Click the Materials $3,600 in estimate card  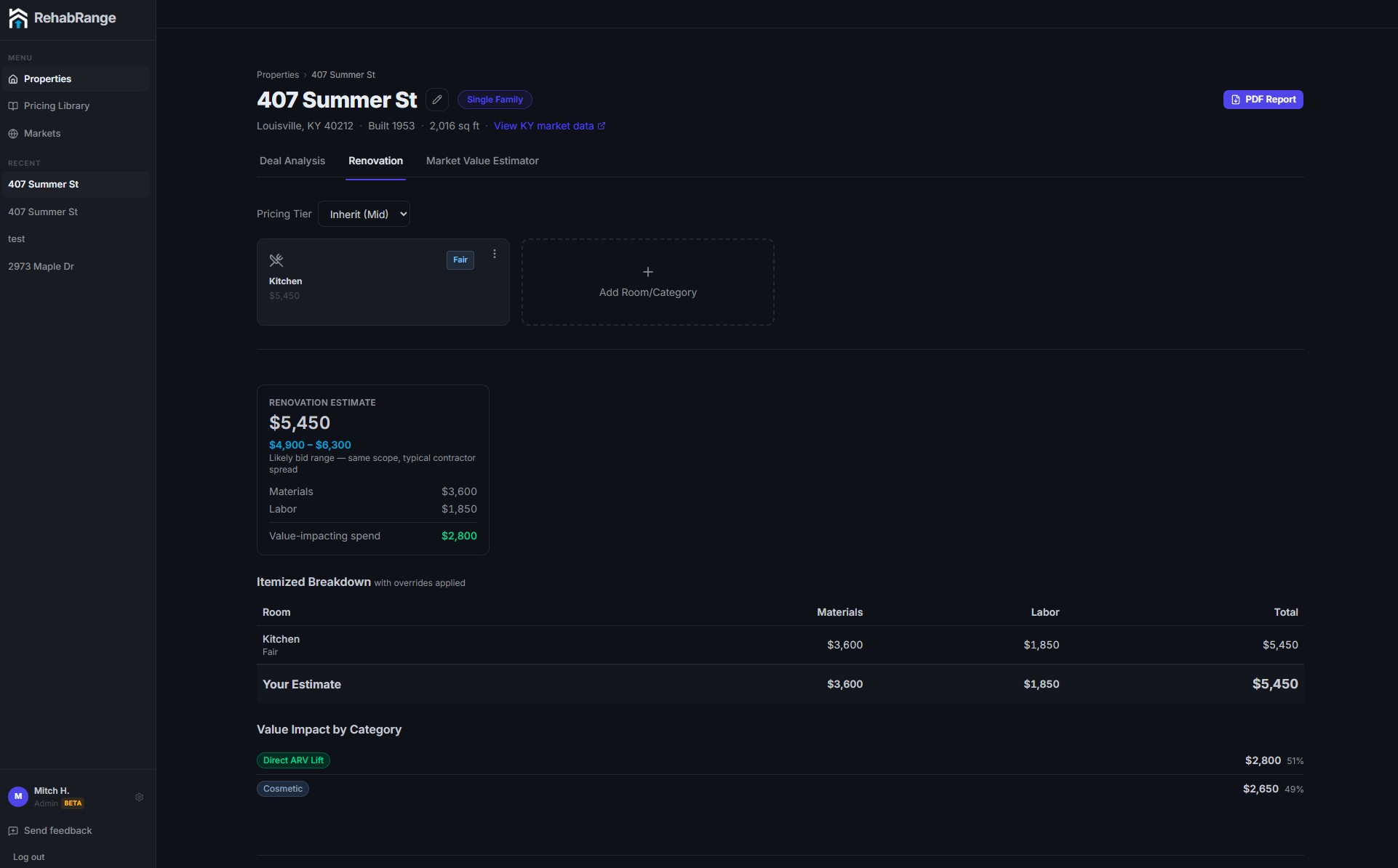pos(459,491)
